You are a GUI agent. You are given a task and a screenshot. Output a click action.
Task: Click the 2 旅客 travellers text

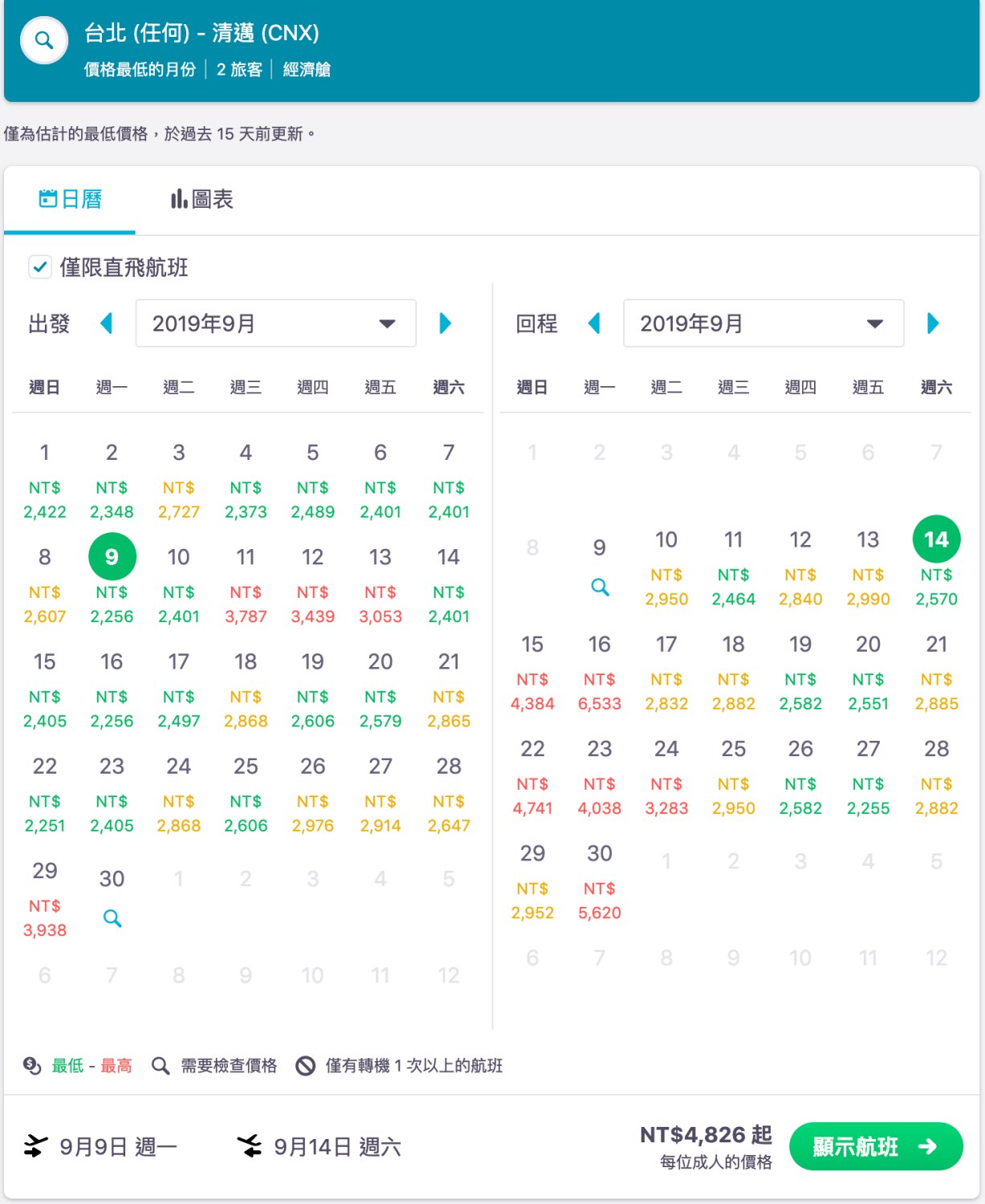[x=239, y=69]
